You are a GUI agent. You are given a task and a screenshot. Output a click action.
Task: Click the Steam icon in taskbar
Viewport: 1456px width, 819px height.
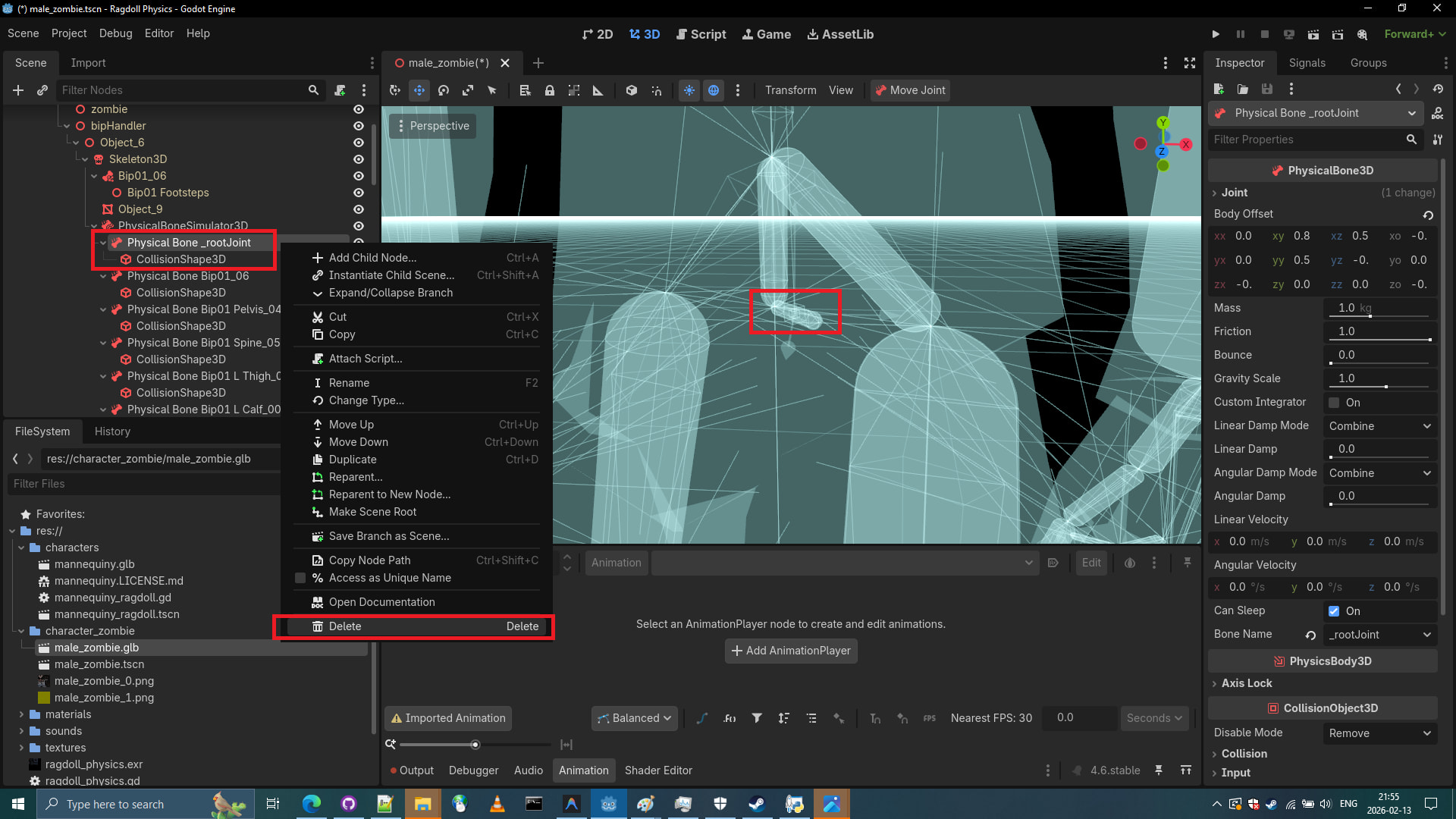point(757,804)
